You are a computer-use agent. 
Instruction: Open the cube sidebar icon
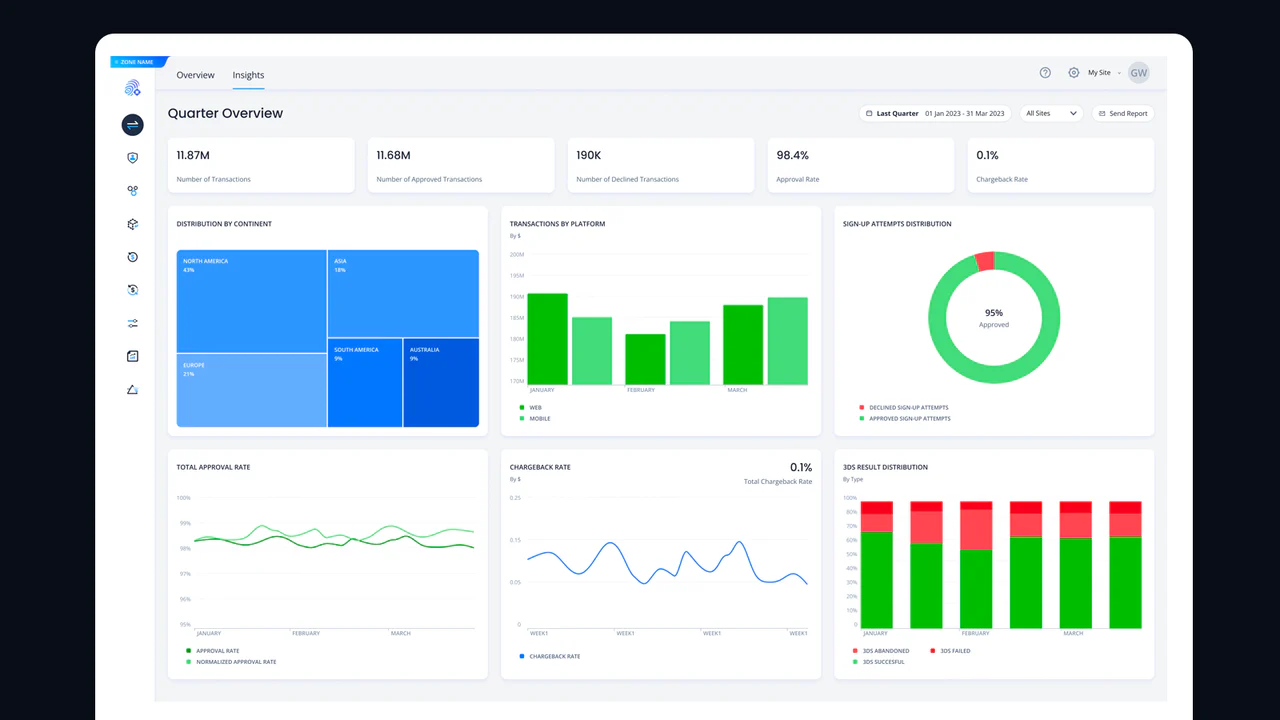[x=132, y=224]
